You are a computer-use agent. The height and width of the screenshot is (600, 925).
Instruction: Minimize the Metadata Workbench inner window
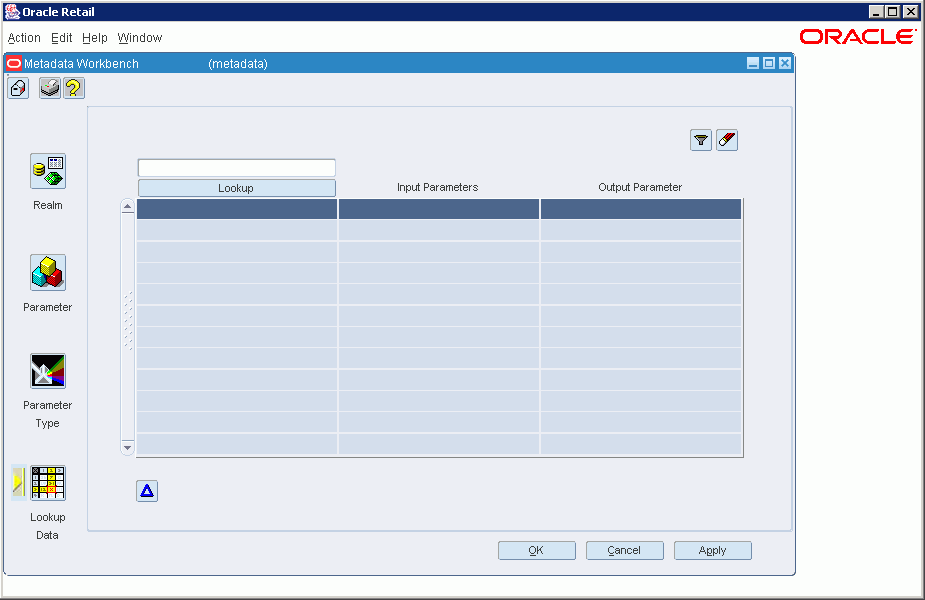pos(753,63)
